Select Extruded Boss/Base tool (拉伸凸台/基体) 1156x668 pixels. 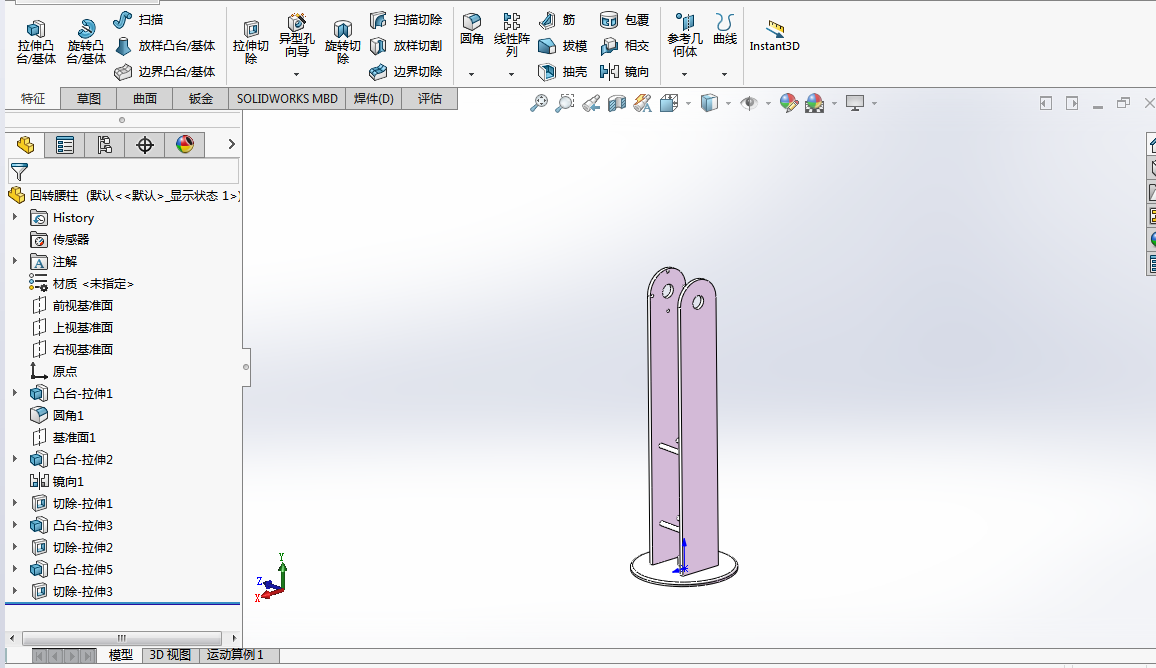pos(36,42)
